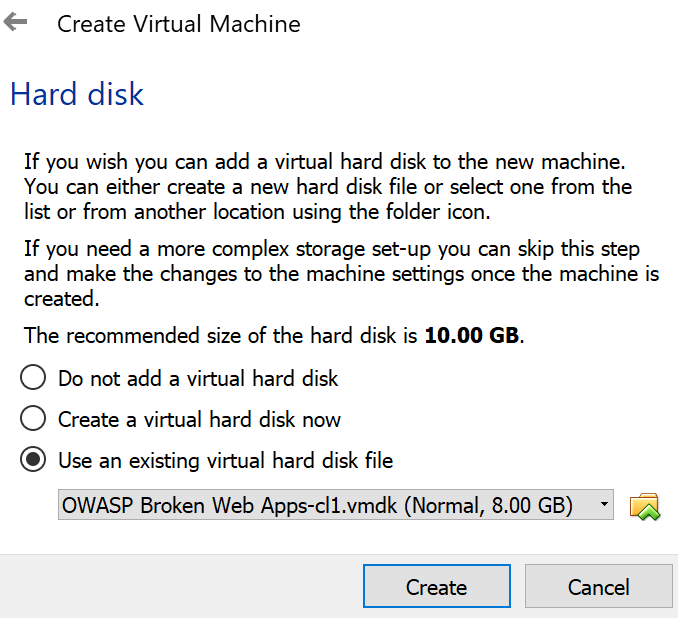Click the empty grey area left of Create
678x618 pixels.
180,586
